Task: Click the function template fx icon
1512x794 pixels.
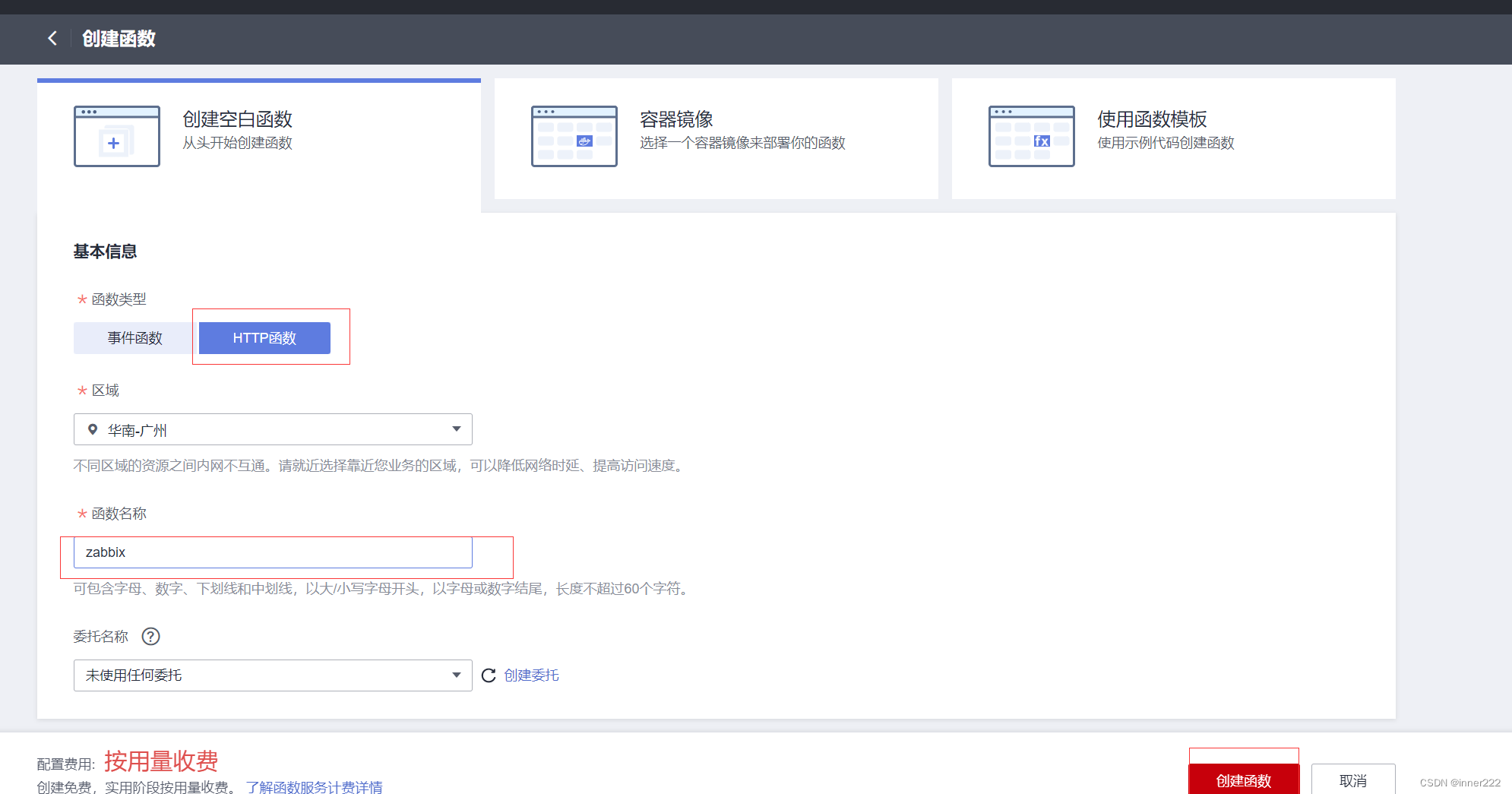Action: point(1032,136)
